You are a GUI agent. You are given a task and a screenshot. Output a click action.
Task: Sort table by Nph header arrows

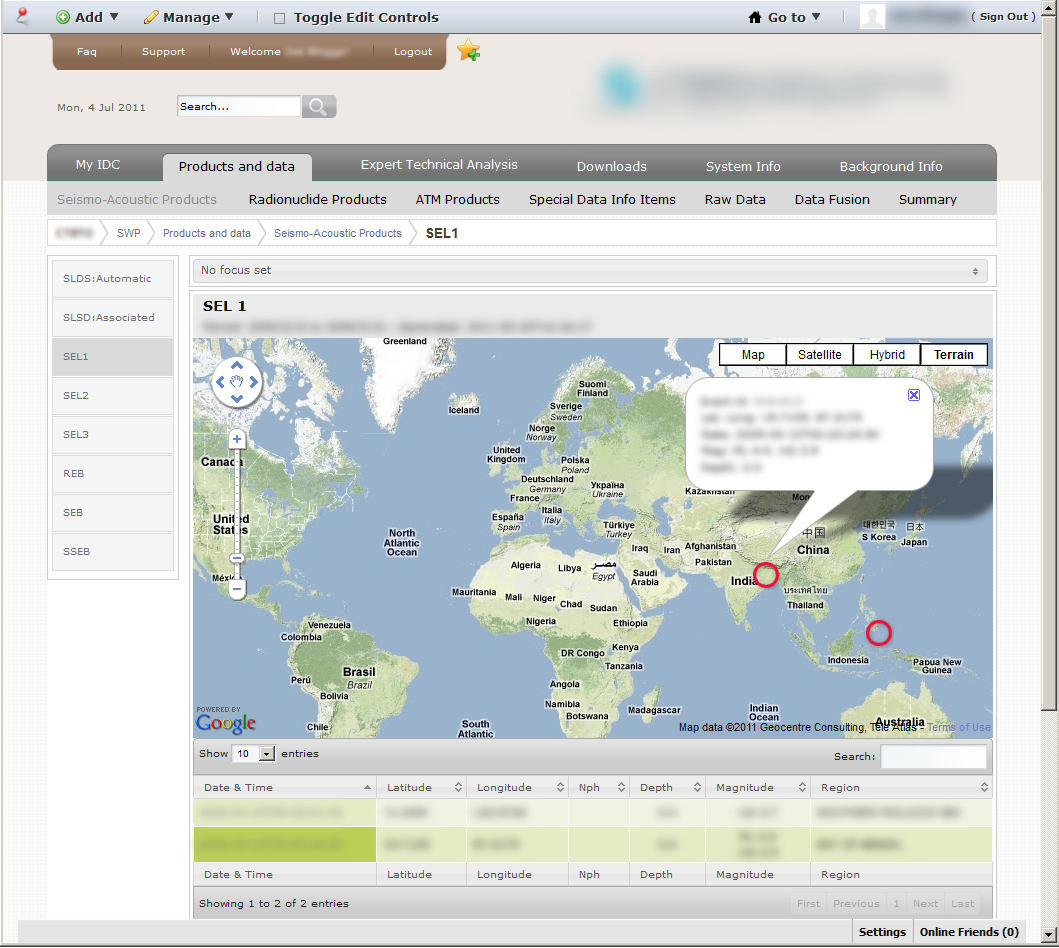tap(621, 787)
